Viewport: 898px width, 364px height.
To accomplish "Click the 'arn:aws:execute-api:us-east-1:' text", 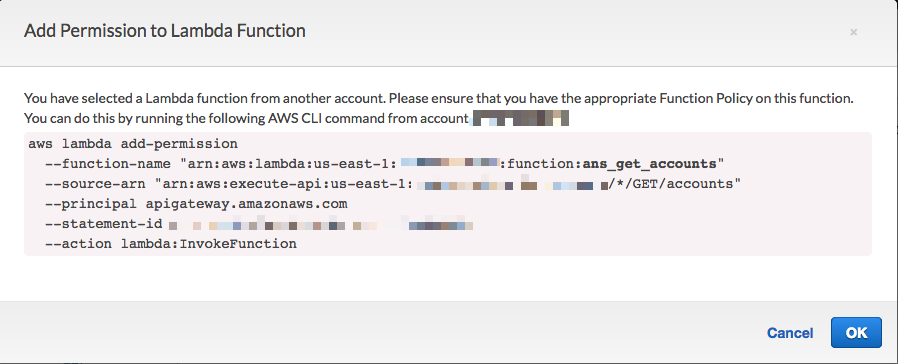I will [x=289, y=184].
